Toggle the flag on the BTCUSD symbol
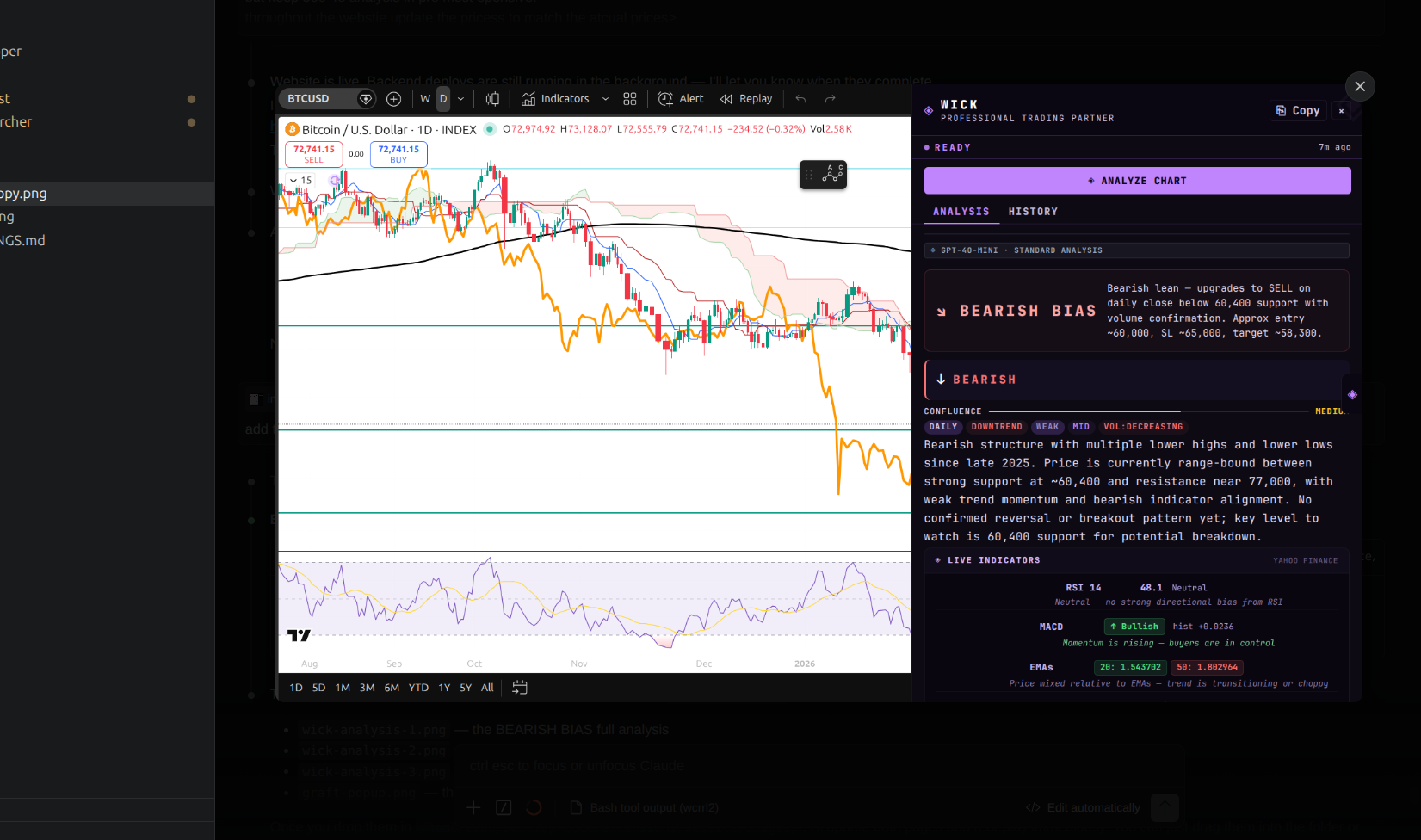 pyautogui.click(x=366, y=98)
